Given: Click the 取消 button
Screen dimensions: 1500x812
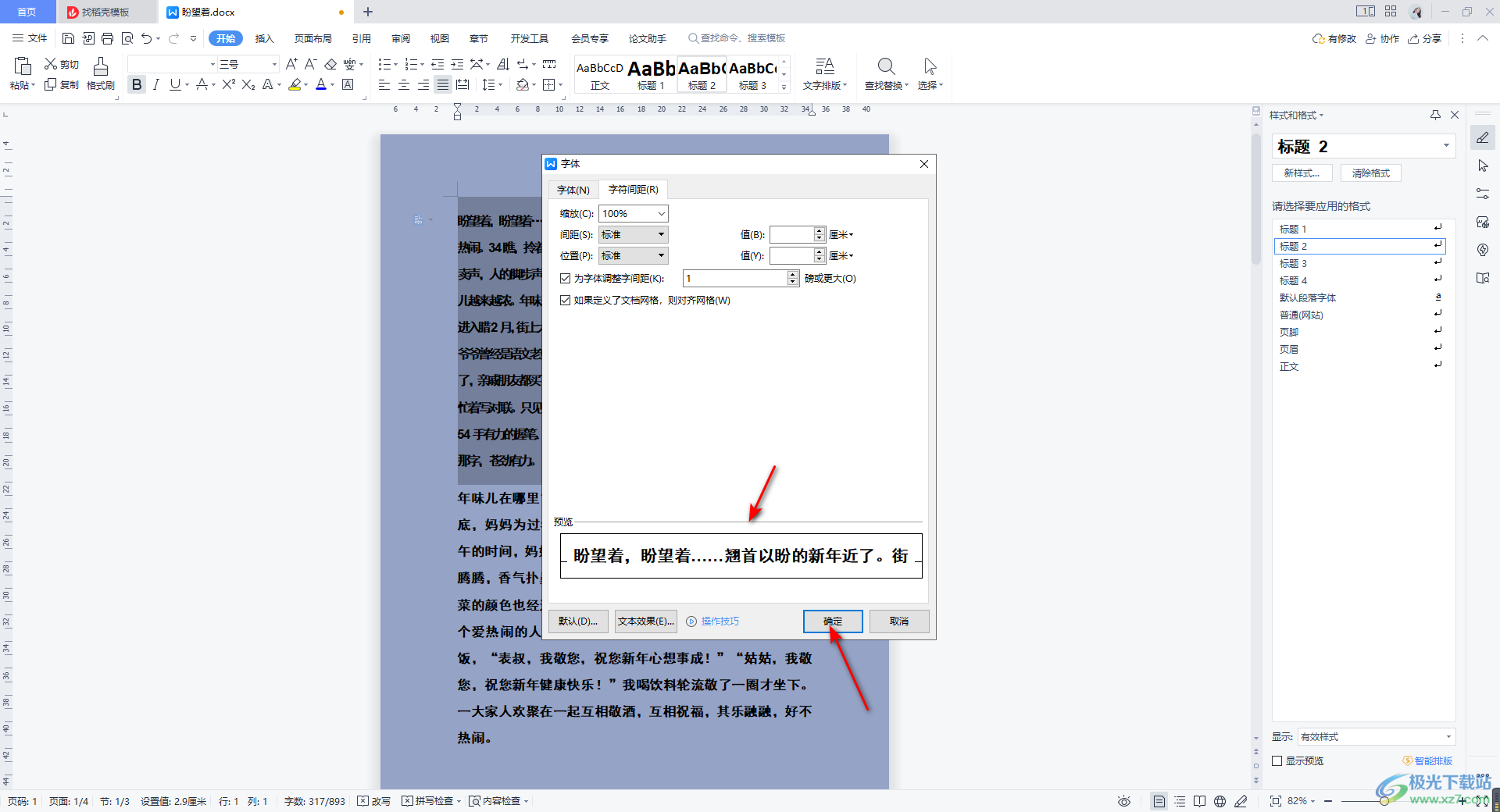Looking at the screenshot, I should [x=899, y=621].
